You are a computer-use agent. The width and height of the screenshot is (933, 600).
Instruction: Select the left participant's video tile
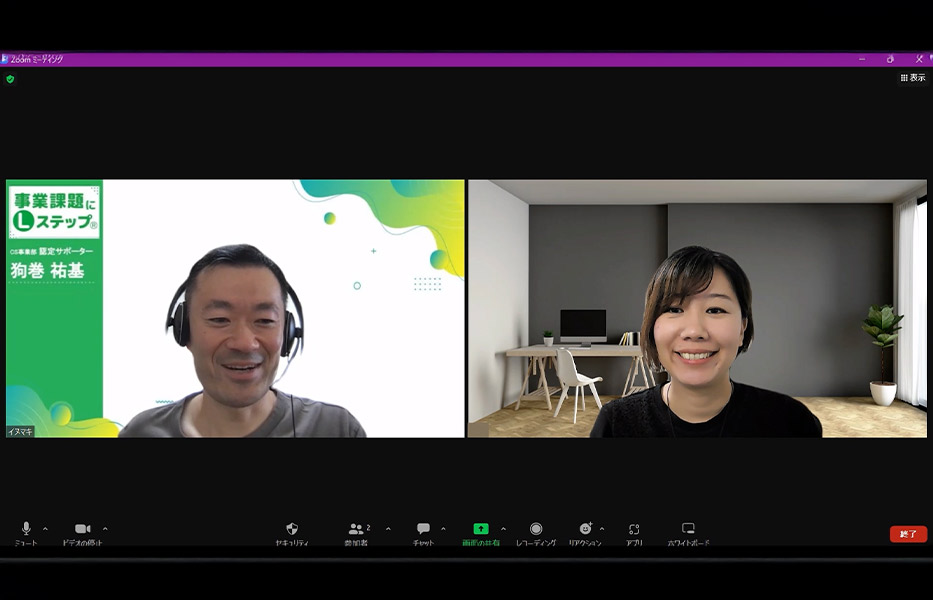coord(235,308)
